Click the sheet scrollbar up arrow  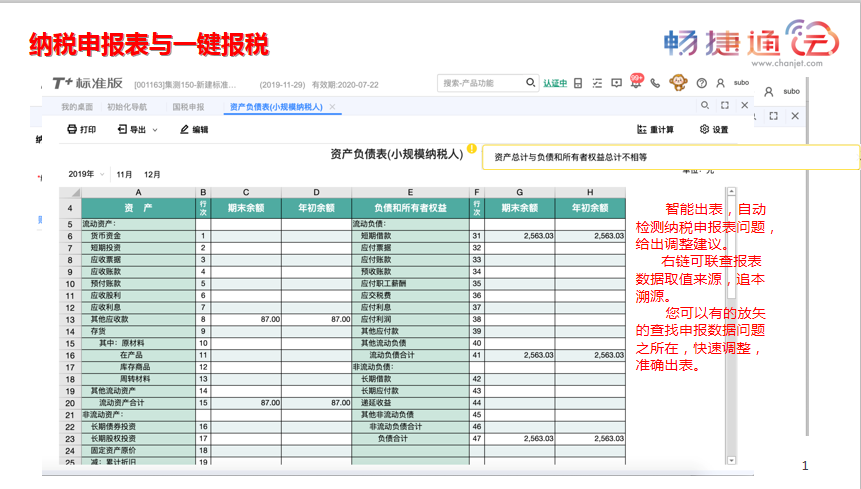(731, 192)
